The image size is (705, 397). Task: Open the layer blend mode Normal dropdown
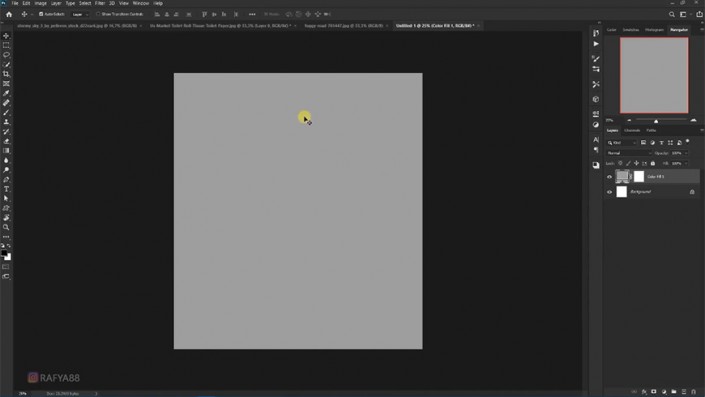[x=629, y=153]
